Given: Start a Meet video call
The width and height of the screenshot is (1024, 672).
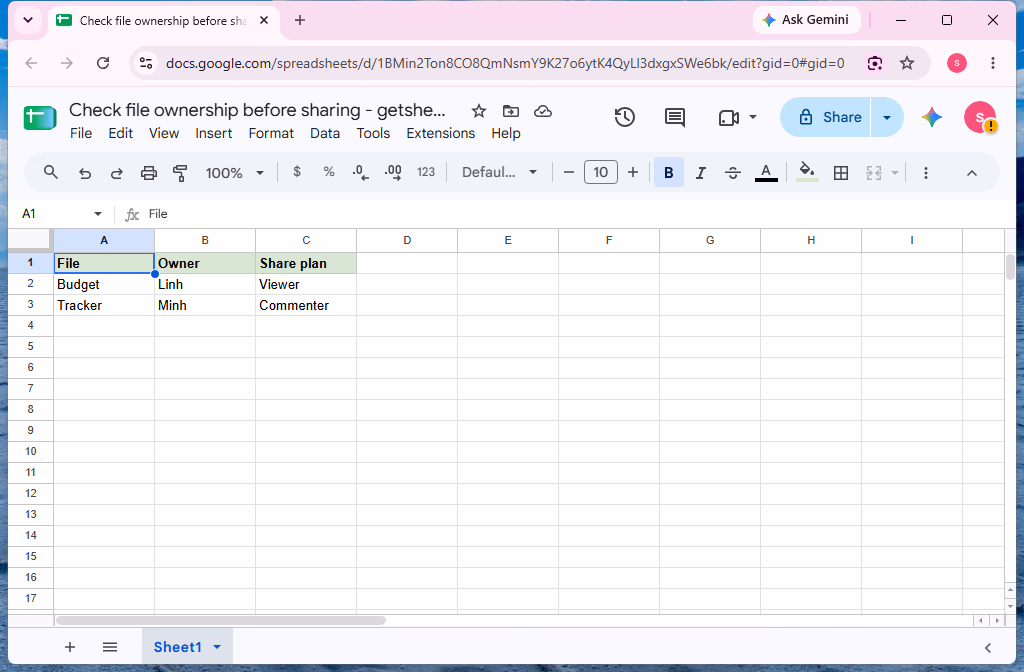Looking at the screenshot, I should pos(728,118).
